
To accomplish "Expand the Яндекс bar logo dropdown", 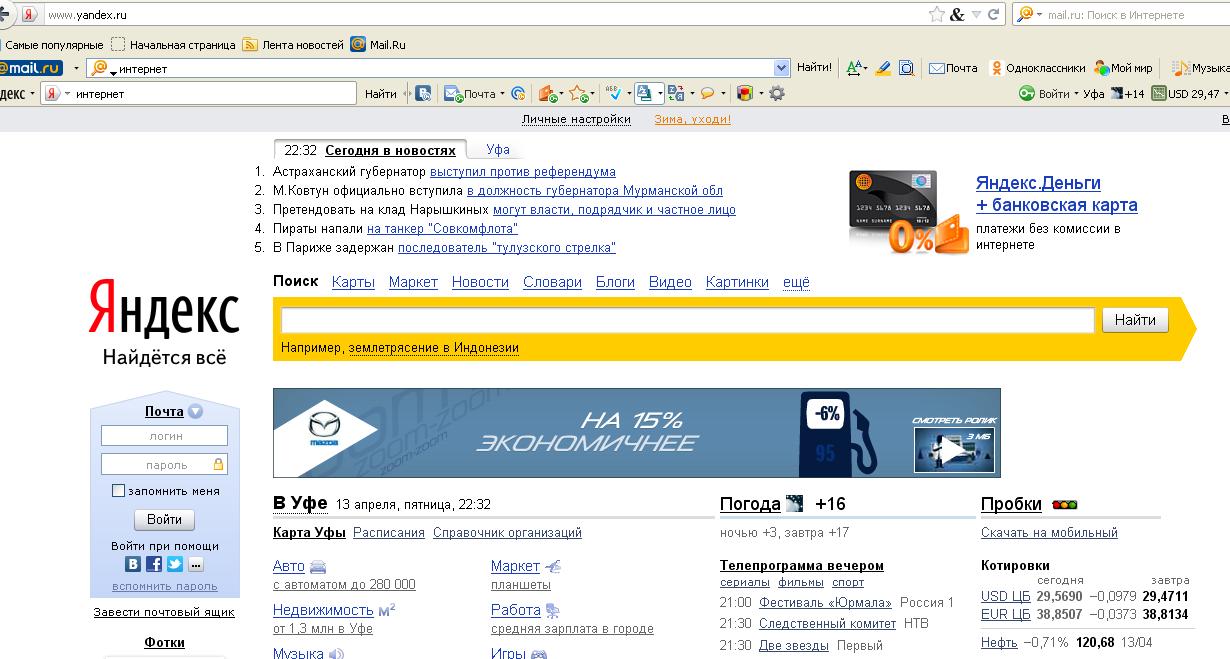I will pos(32,94).
